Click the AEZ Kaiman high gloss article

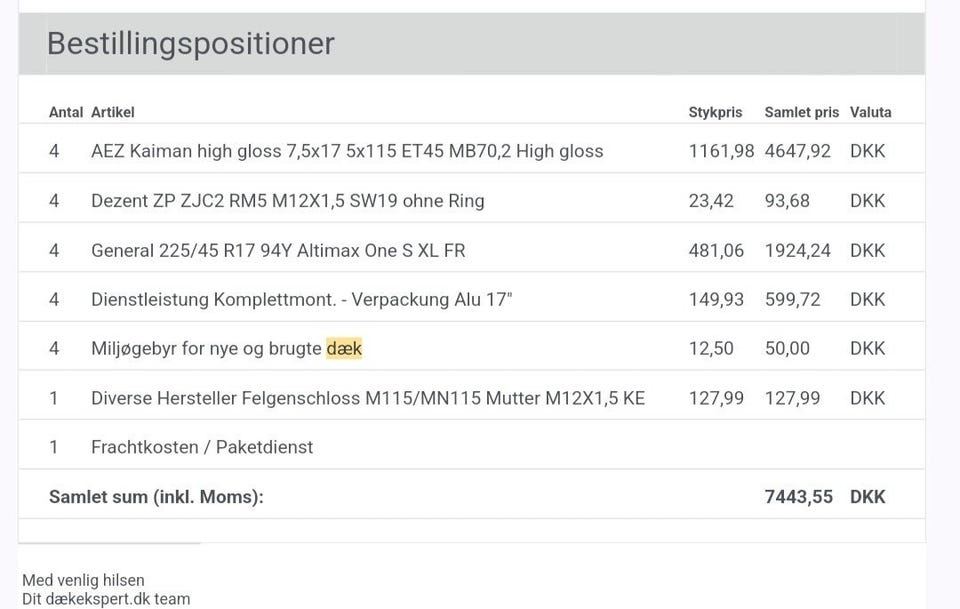346,151
